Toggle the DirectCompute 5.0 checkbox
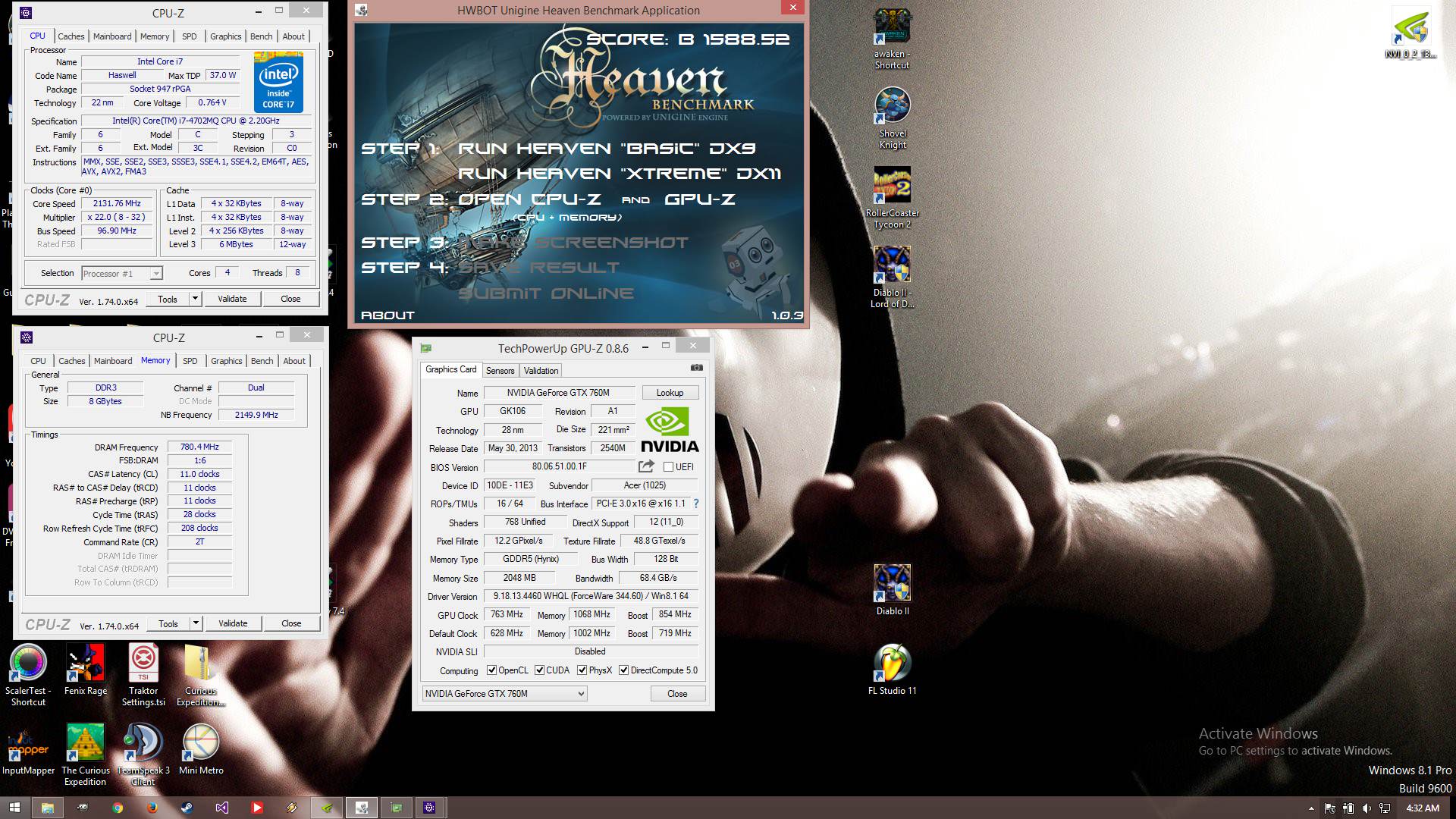 (623, 670)
